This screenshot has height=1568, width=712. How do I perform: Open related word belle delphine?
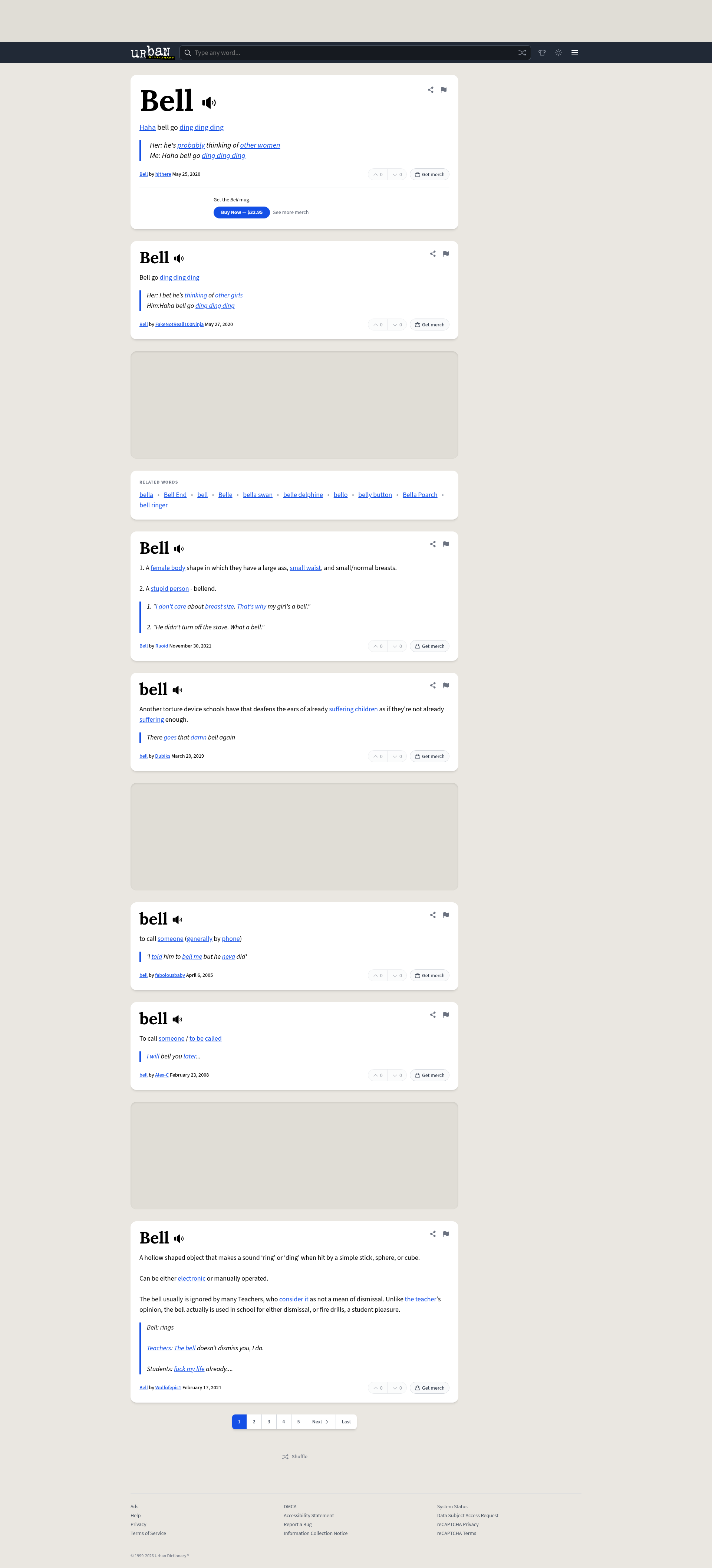click(303, 495)
